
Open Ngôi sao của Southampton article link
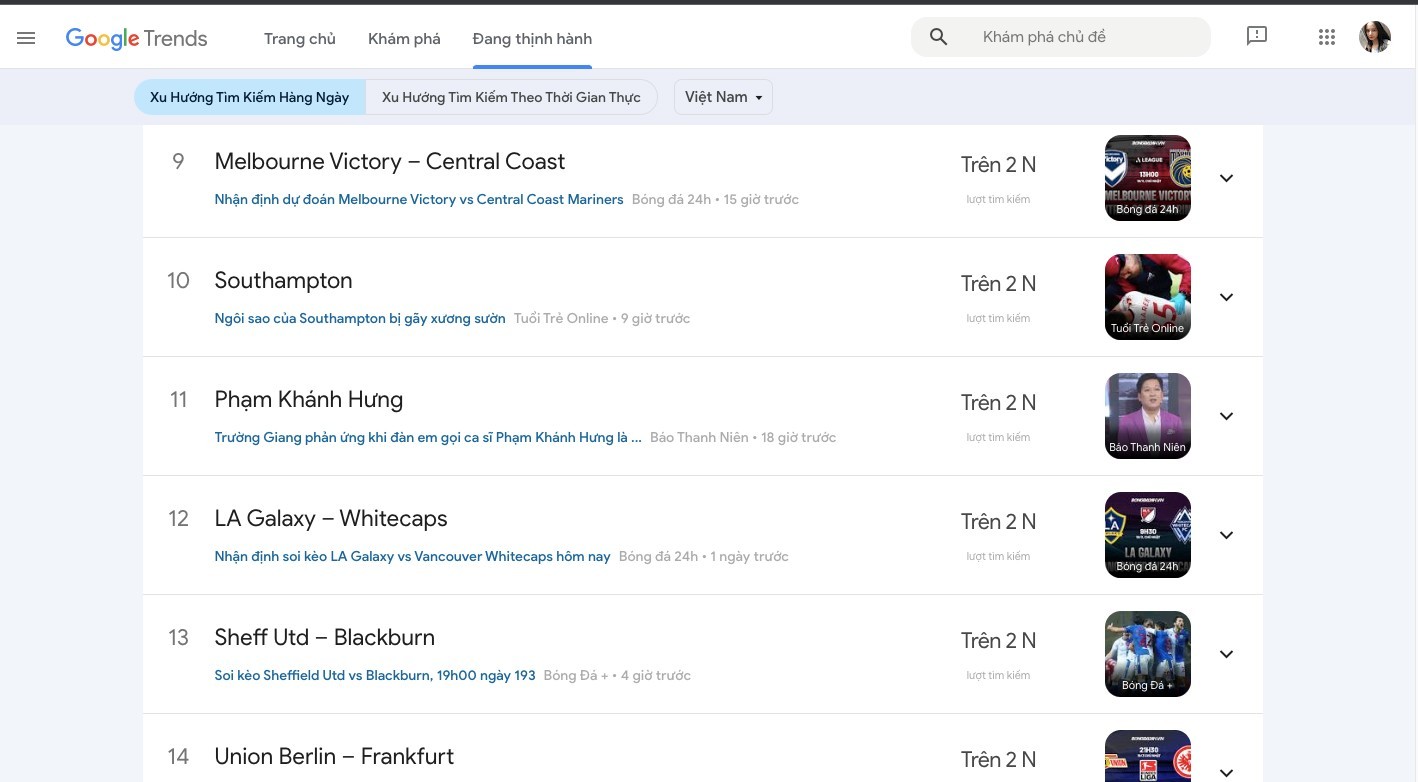pyautogui.click(x=360, y=318)
